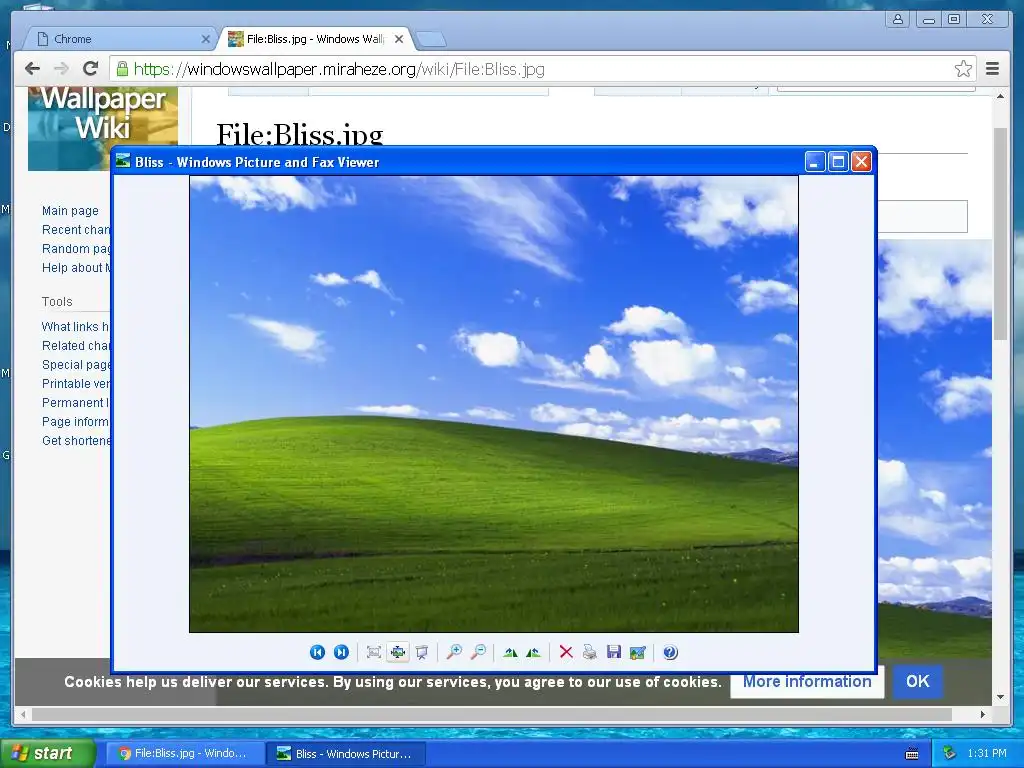Image resolution: width=1024 pixels, height=768 pixels.
Task: Print the picture using the printer icon
Action: point(589,652)
